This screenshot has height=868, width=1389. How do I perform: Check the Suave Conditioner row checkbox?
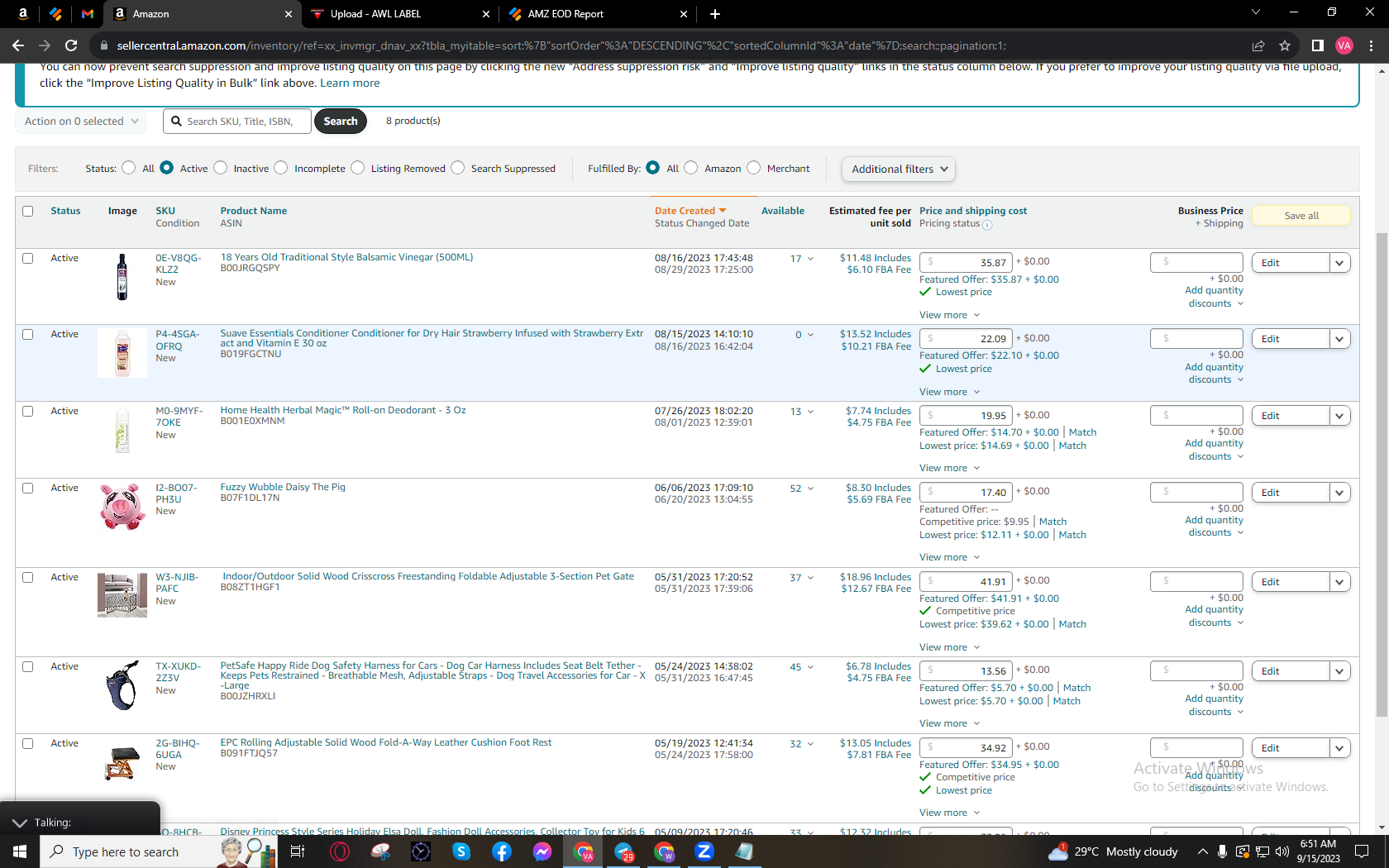(28, 334)
